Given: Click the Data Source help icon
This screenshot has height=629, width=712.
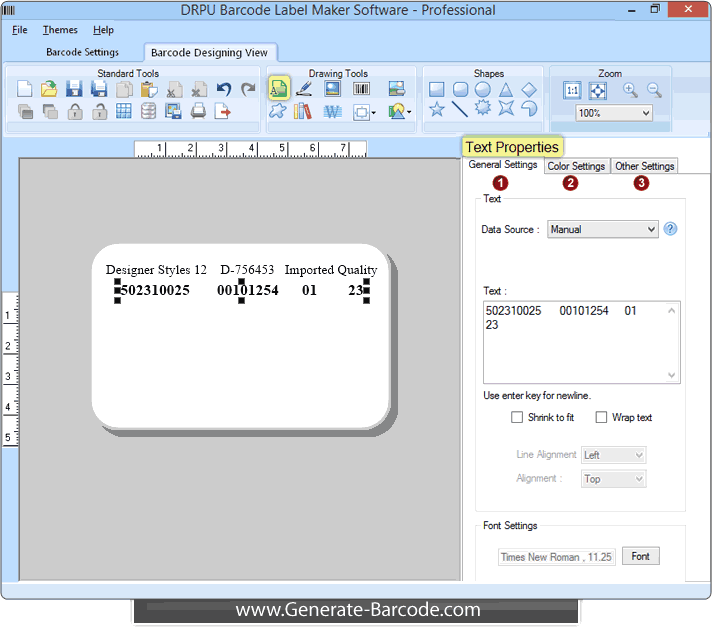Looking at the screenshot, I should 671,229.
